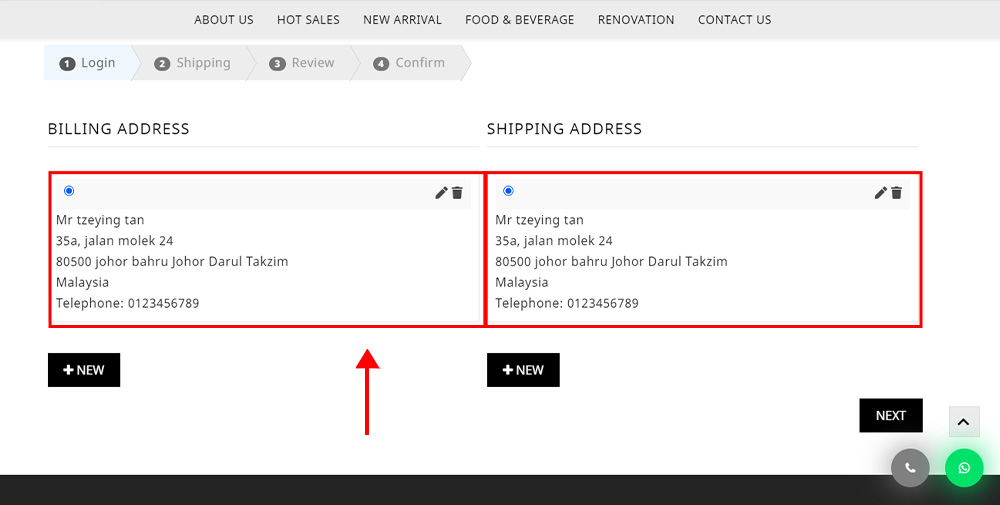Edit billing address with pencil icon
Viewport: 1000px width, 505px height.
(441, 193)
